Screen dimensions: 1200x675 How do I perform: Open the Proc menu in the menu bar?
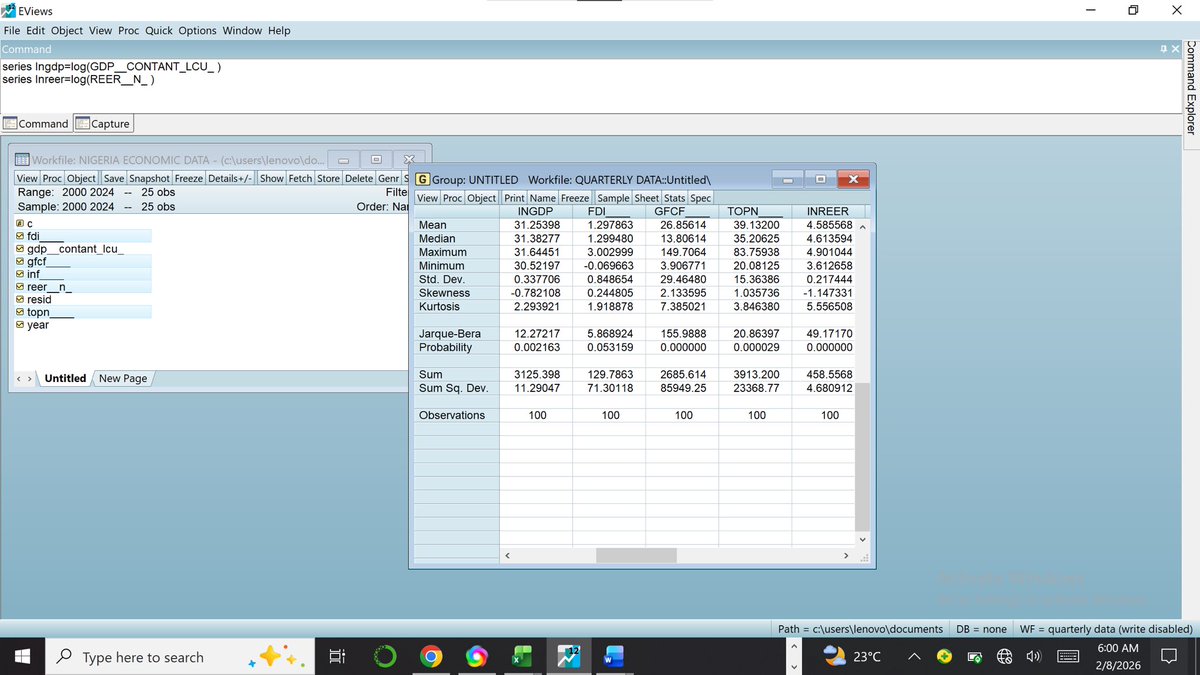[128, 30]
